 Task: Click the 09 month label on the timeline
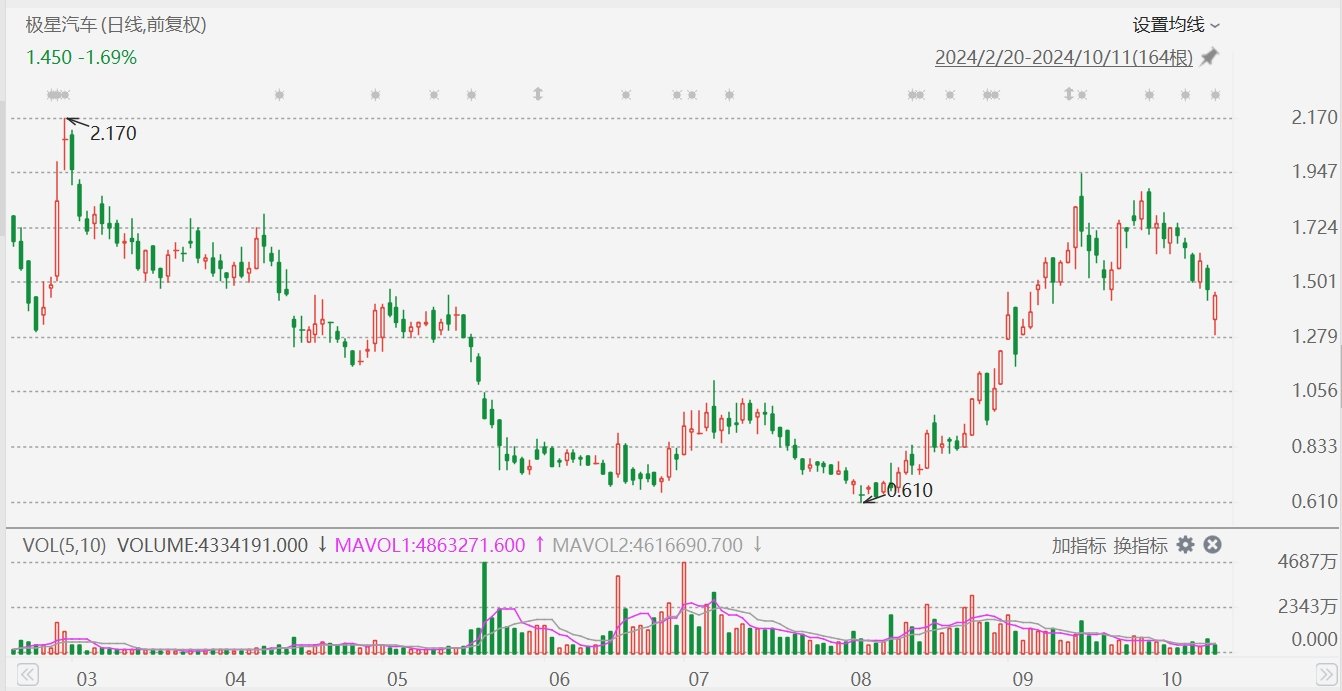pyautogui.click(x=1021, y=680)
